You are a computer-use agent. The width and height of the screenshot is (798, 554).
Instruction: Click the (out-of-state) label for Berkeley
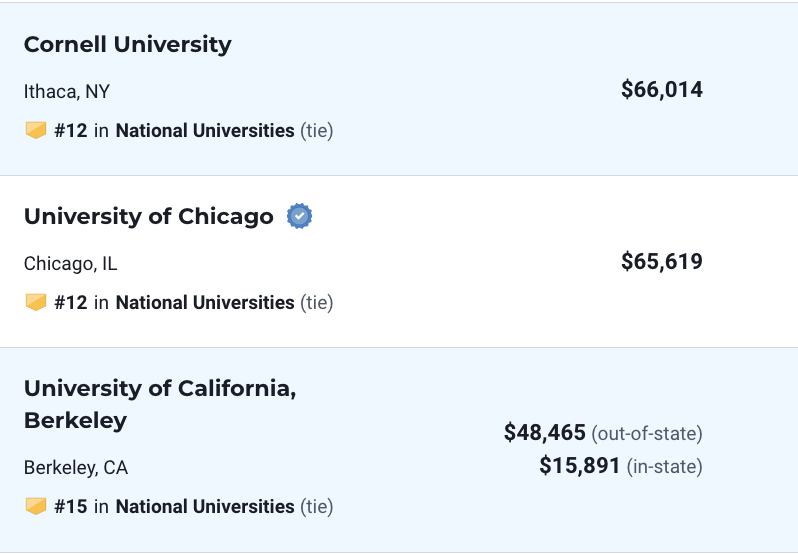point(647,433)
